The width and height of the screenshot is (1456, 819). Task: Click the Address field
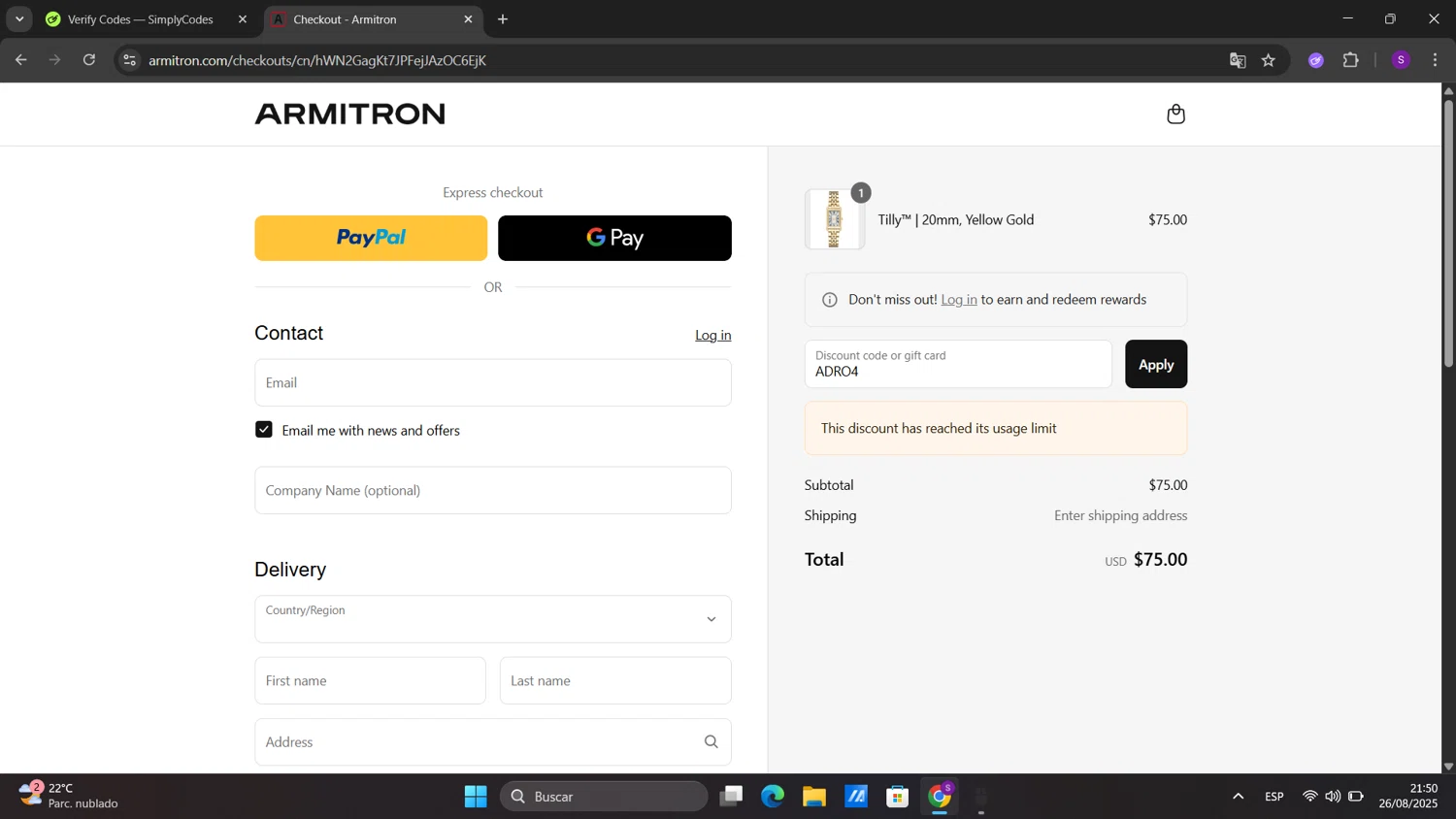pos(493,742)
